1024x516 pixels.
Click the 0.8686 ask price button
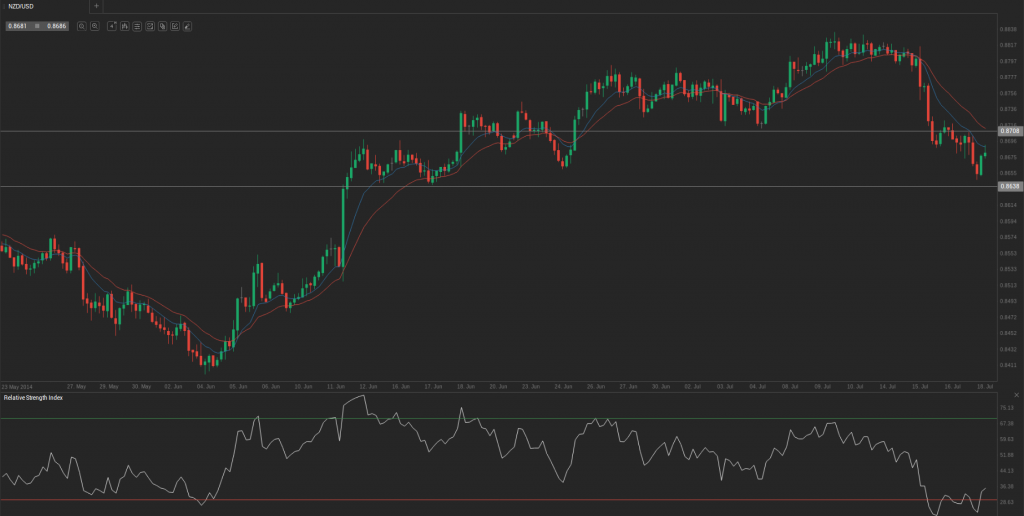(56, 25)
